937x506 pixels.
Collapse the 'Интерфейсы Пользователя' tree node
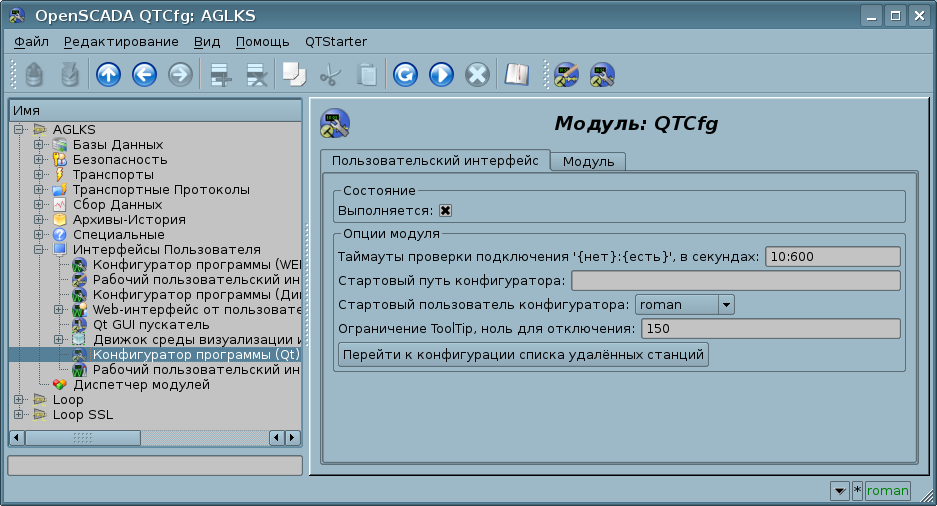(39, 250)
